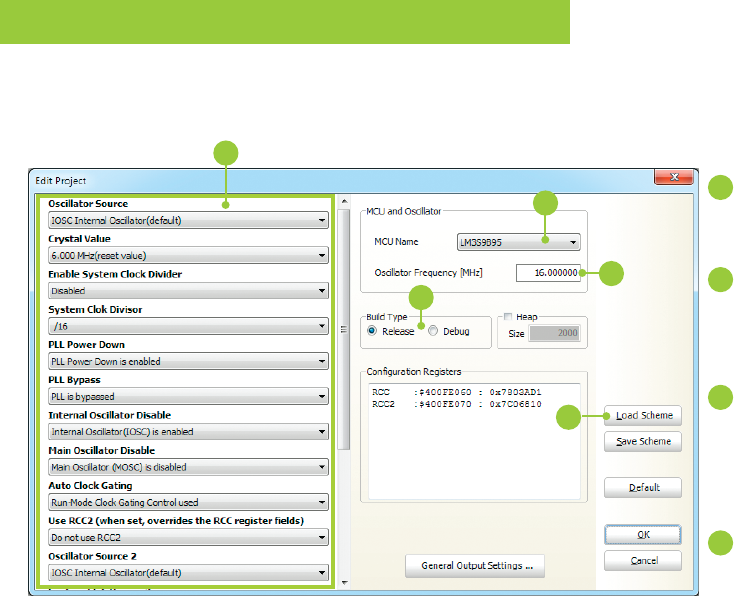Open the PLL Bypass dropdown
734x596 pixels.
188,397
